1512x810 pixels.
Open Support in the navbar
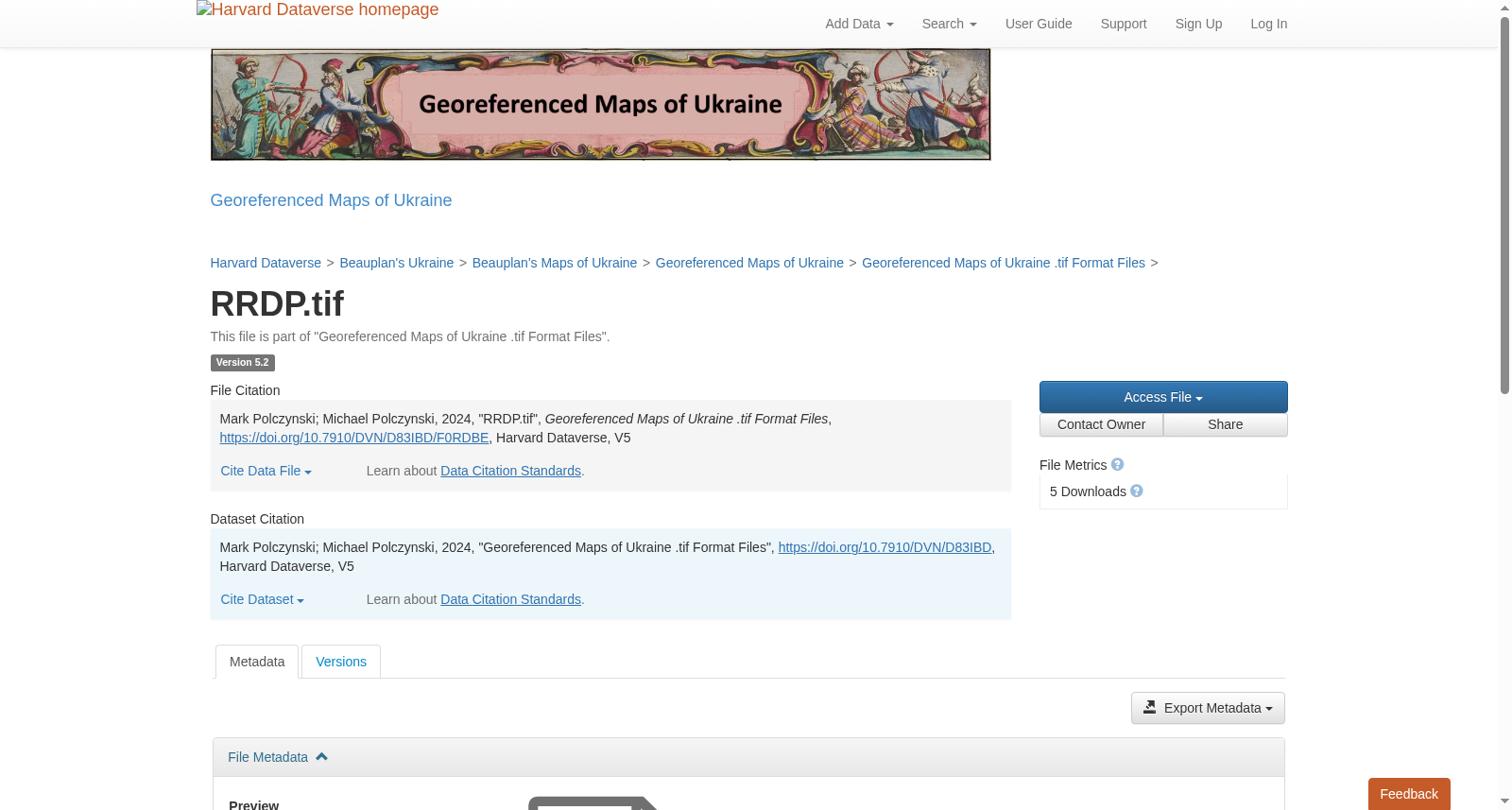tap(1124, 24)
